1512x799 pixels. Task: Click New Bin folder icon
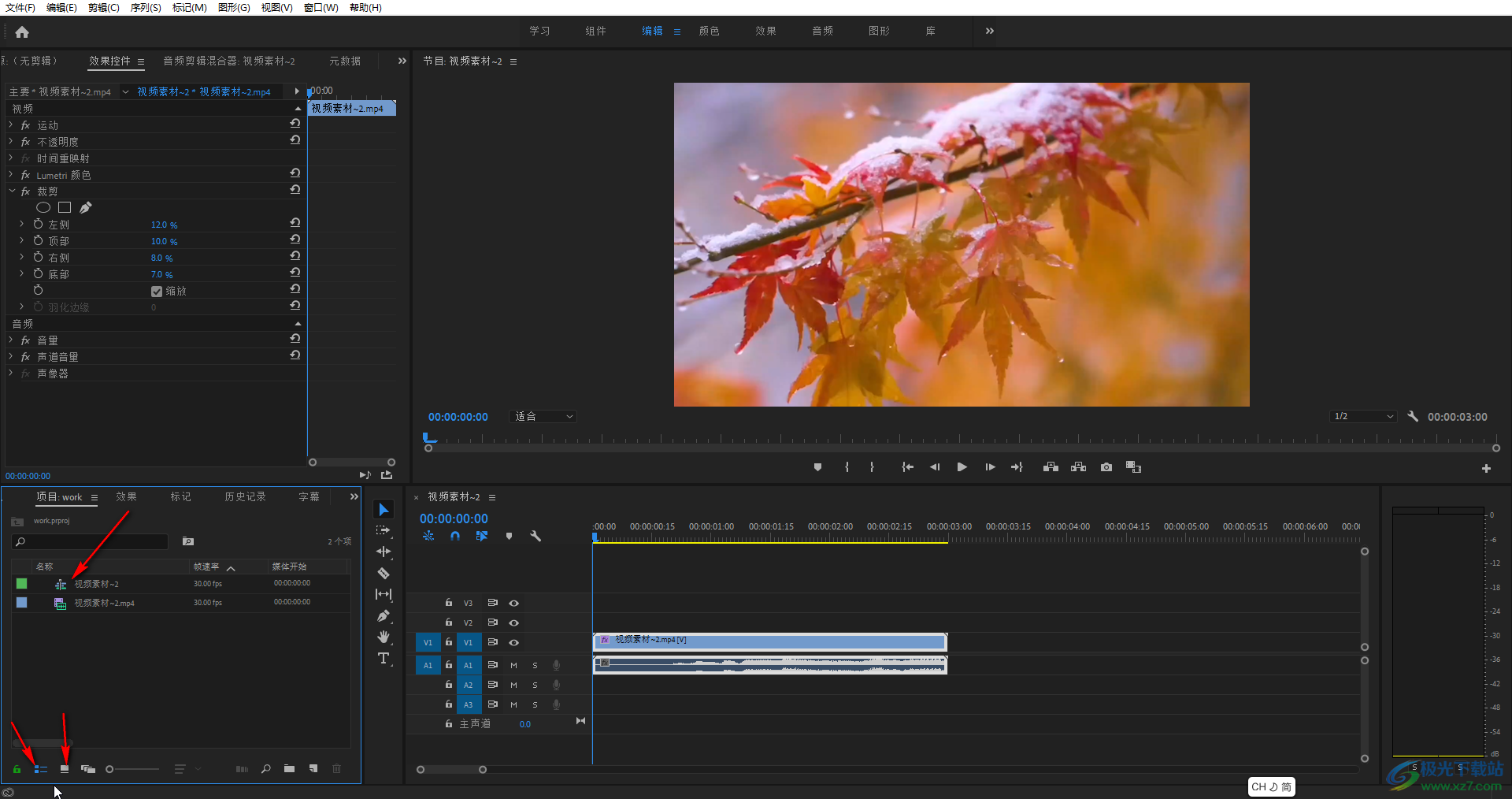[289, 769]
